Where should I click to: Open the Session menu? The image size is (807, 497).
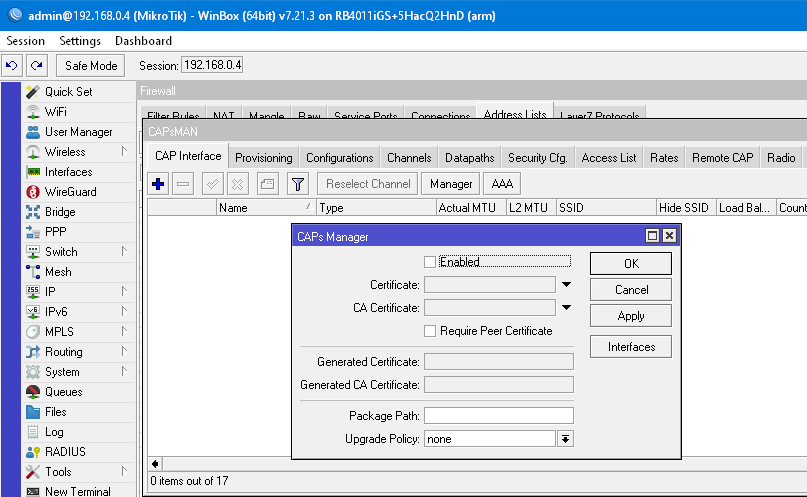(x=26, y=41)
